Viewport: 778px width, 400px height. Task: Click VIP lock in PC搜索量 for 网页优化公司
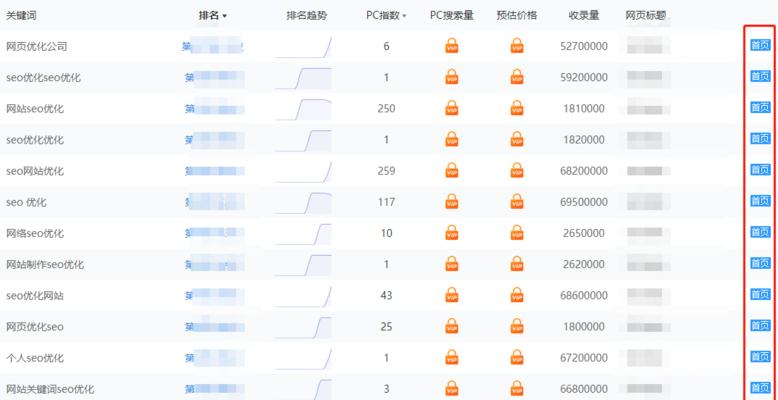[452, 46]
